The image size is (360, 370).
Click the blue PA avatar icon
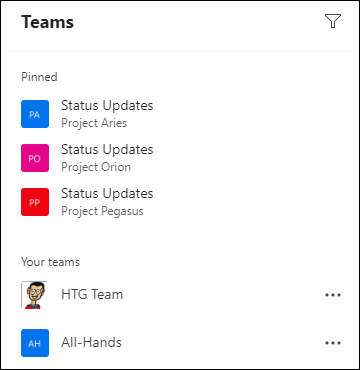click(x=35, y=114)
